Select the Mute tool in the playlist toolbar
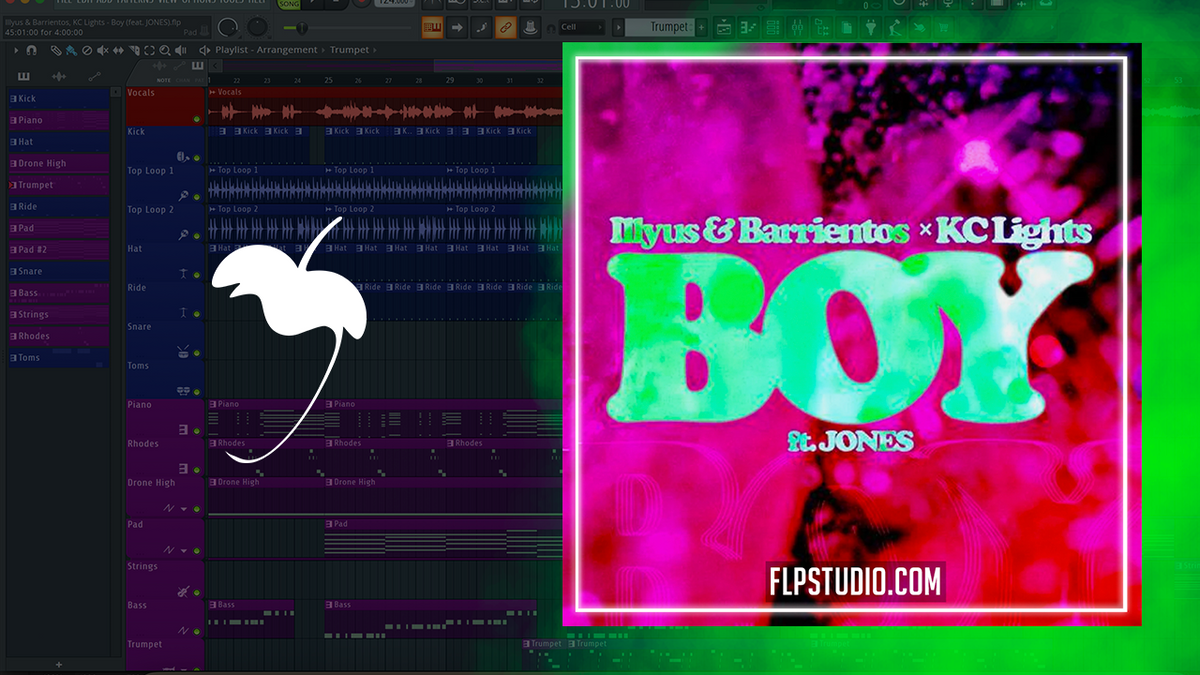Viewport: 1200px width, 675px height. [x=102, y=50]
